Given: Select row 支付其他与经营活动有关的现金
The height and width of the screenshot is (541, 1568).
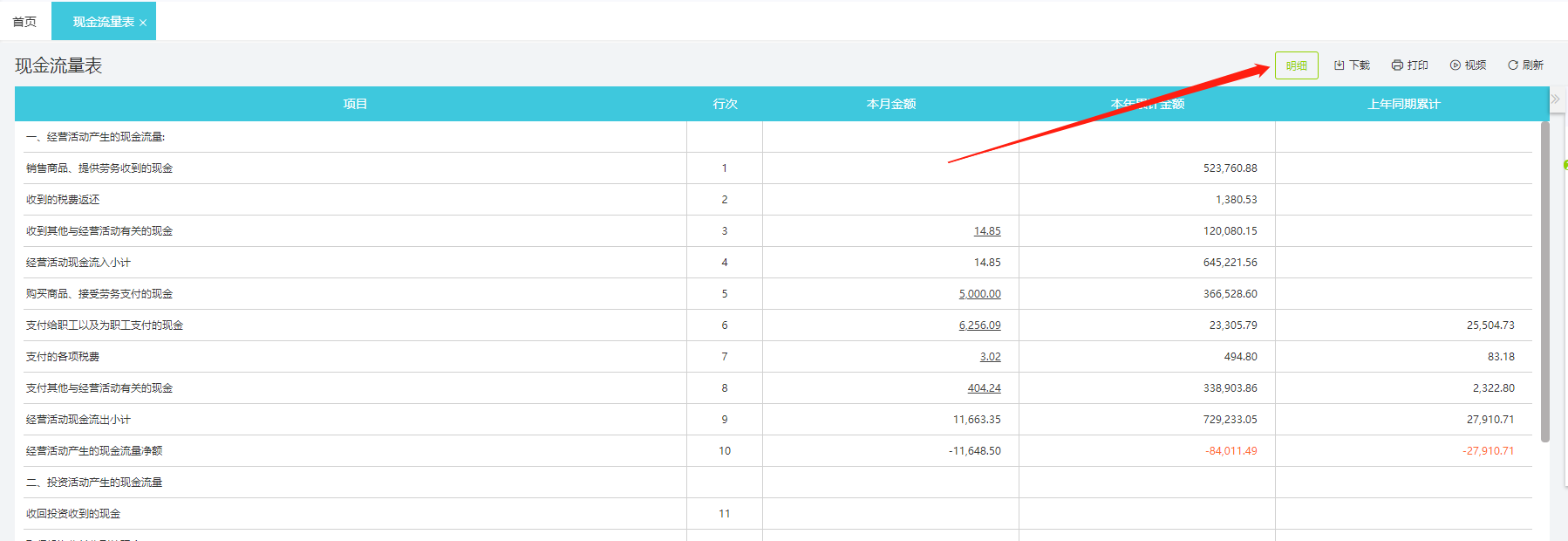Looking at the screenshot, I should click(778, 388).
